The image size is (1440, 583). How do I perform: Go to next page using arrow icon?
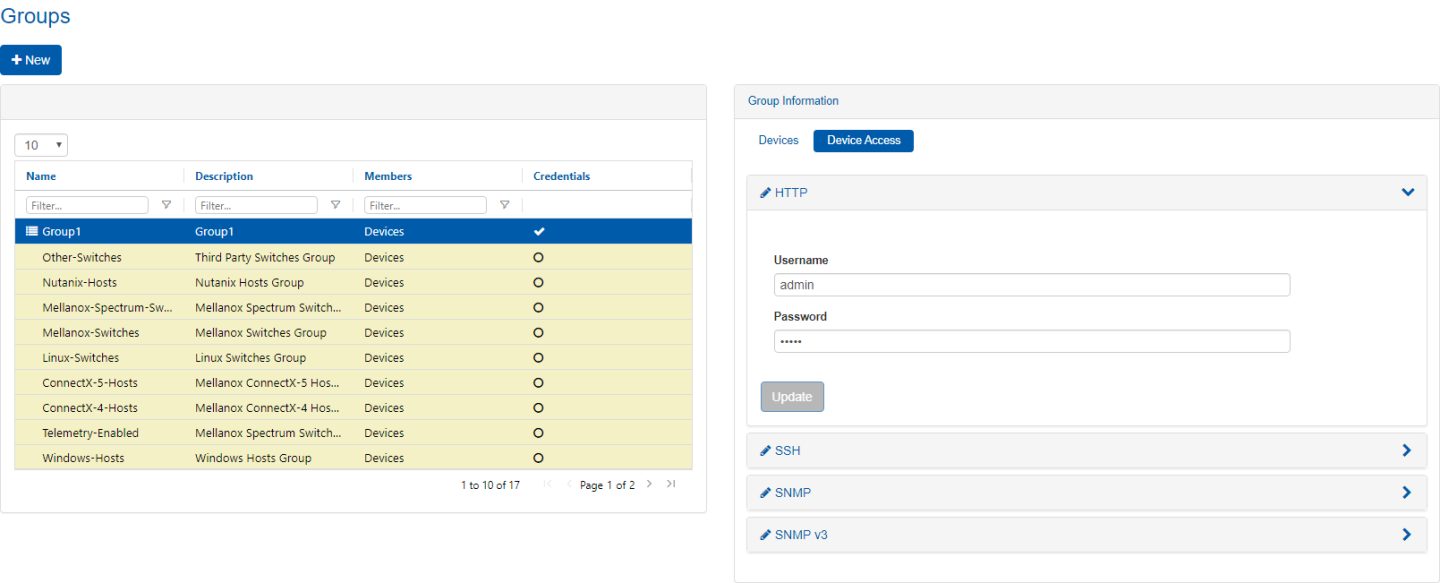pyautogui.click(x=649, y=484)
